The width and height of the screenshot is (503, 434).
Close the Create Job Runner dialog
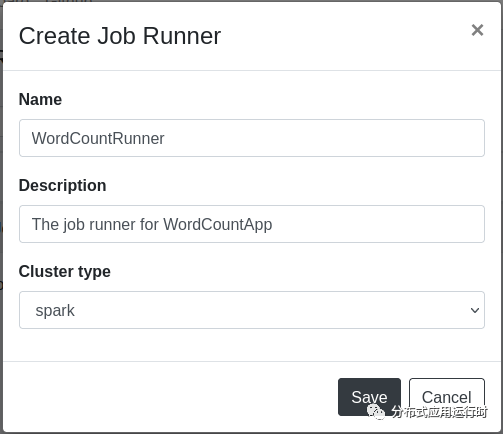pos(477,30)
